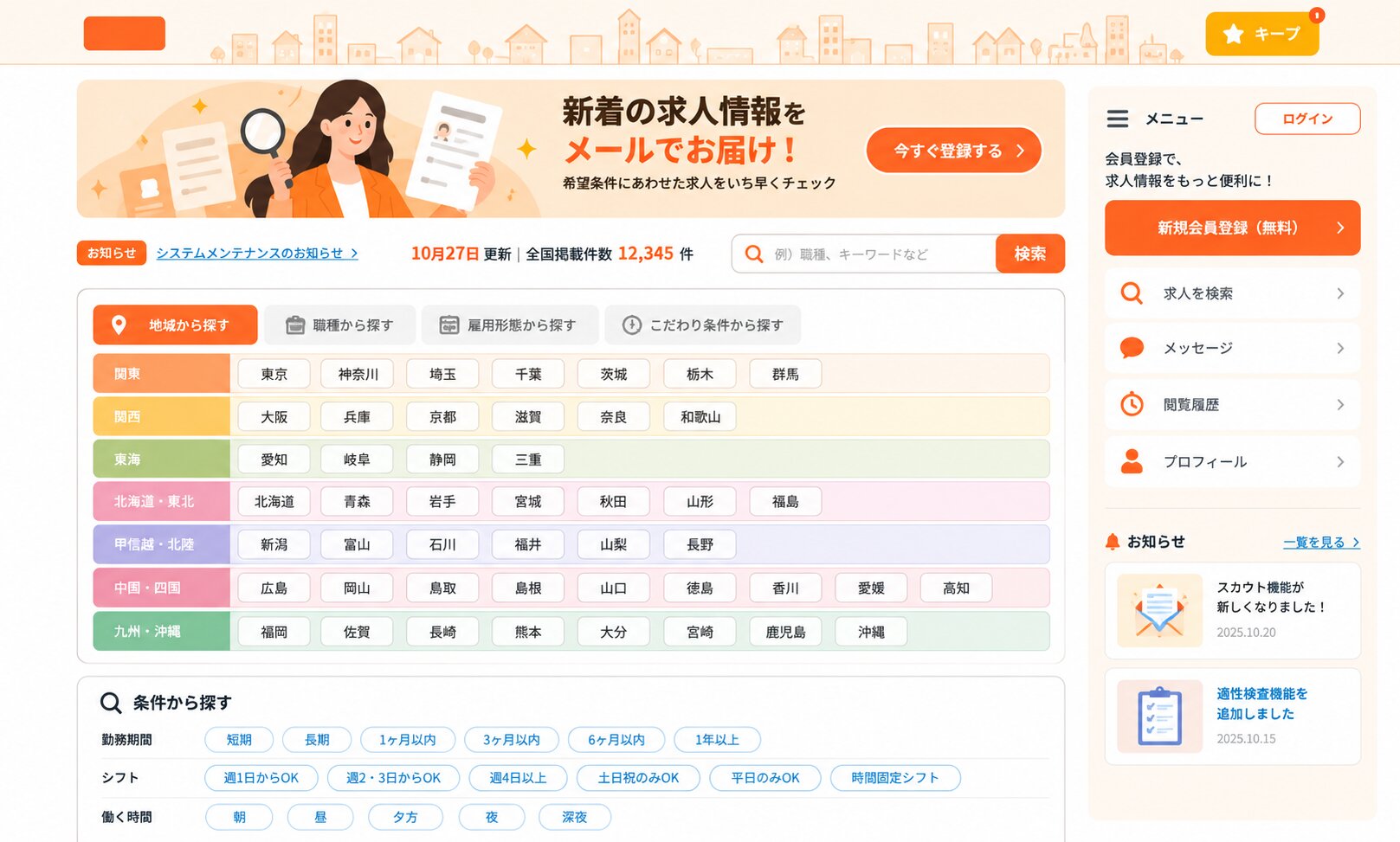Expand 閲覧履歴 via its chevron
Image resolution: width=1400 pixels, height=842 pixels.
coord(1340,404)
